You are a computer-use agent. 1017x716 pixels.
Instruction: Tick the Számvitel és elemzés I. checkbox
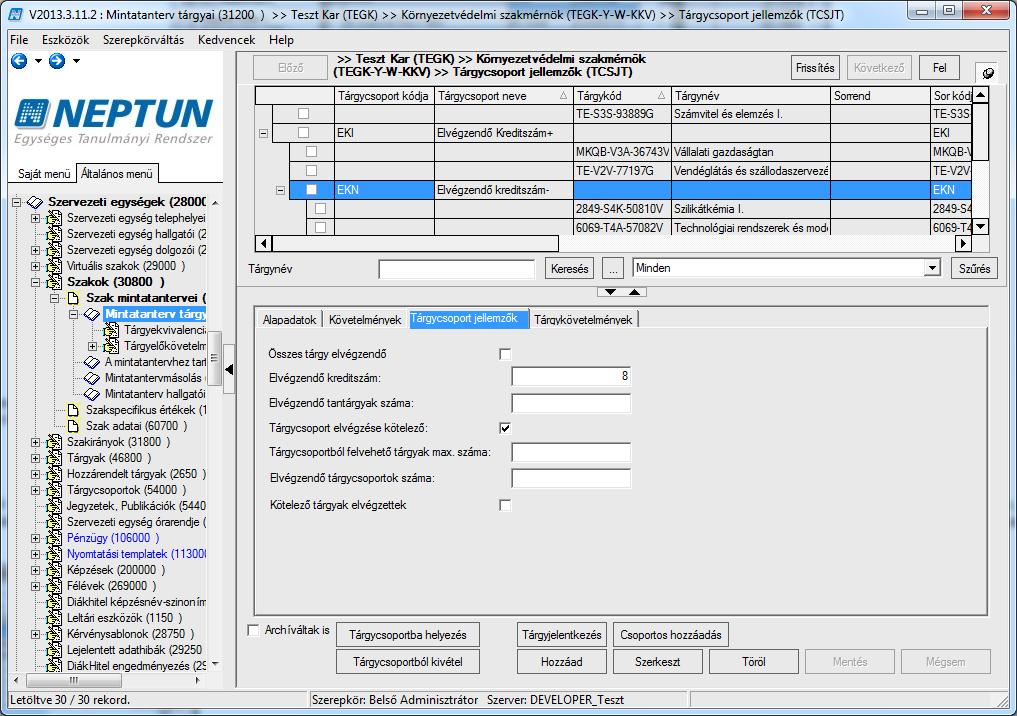tap(304, 114)
